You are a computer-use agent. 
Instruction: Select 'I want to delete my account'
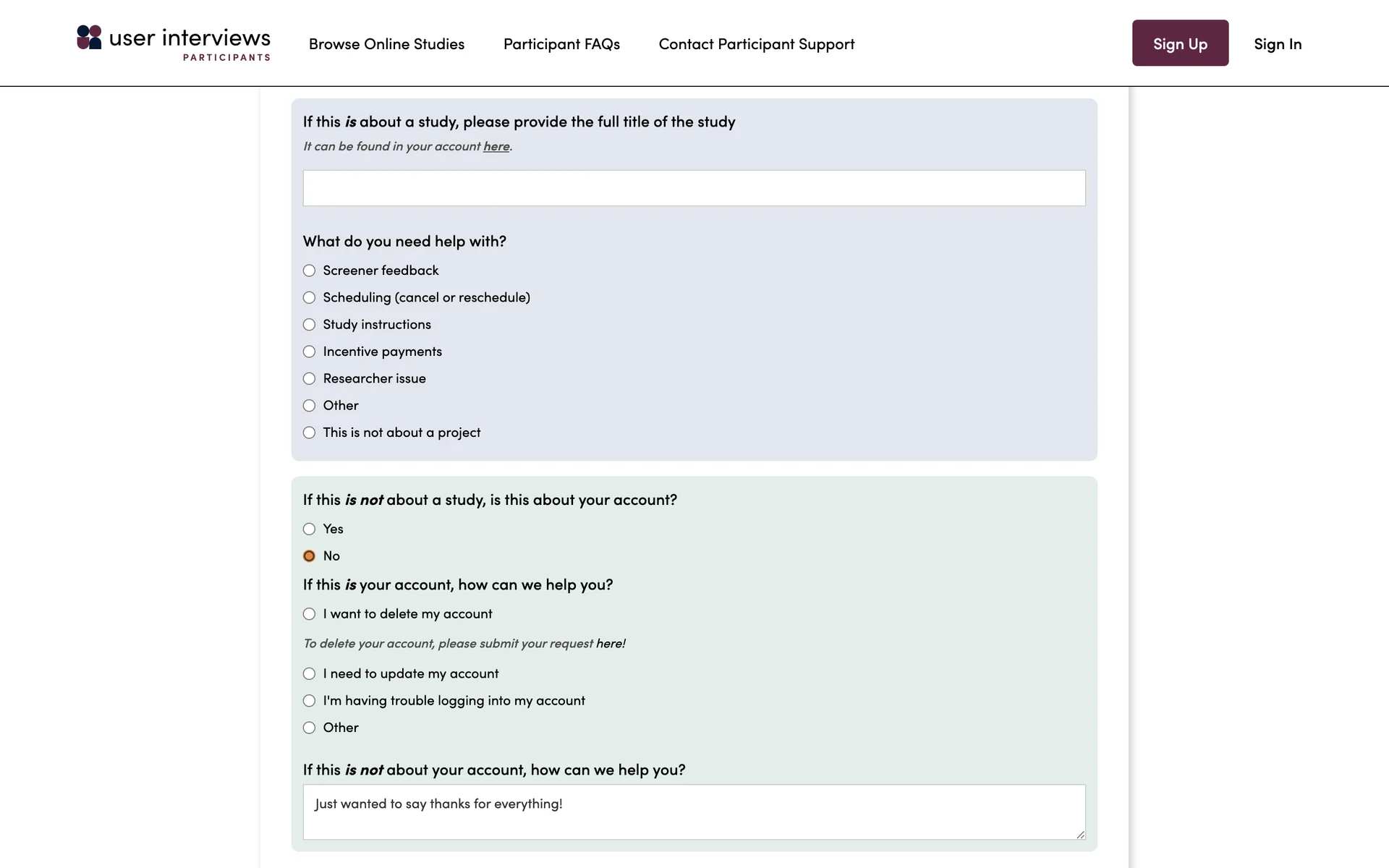pos(310,614)
